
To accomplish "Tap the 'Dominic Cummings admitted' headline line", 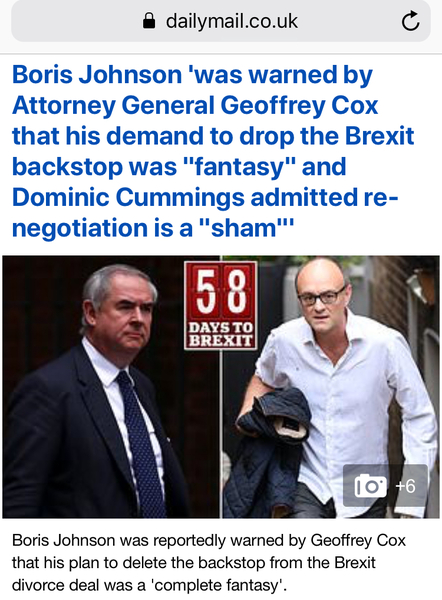I will pyautogui.click(x=205, y=197).
